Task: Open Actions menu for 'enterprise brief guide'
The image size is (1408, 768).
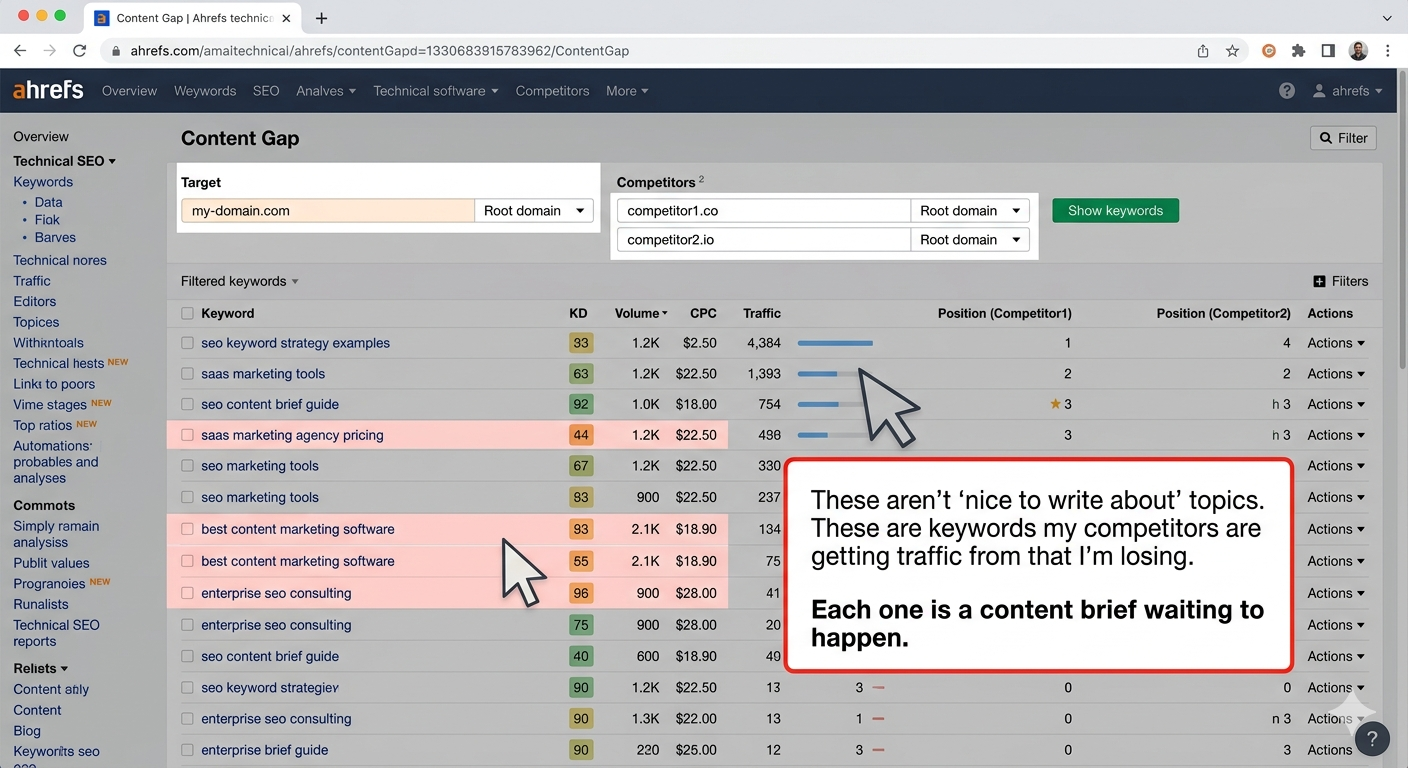Action: pos(1336,750)
